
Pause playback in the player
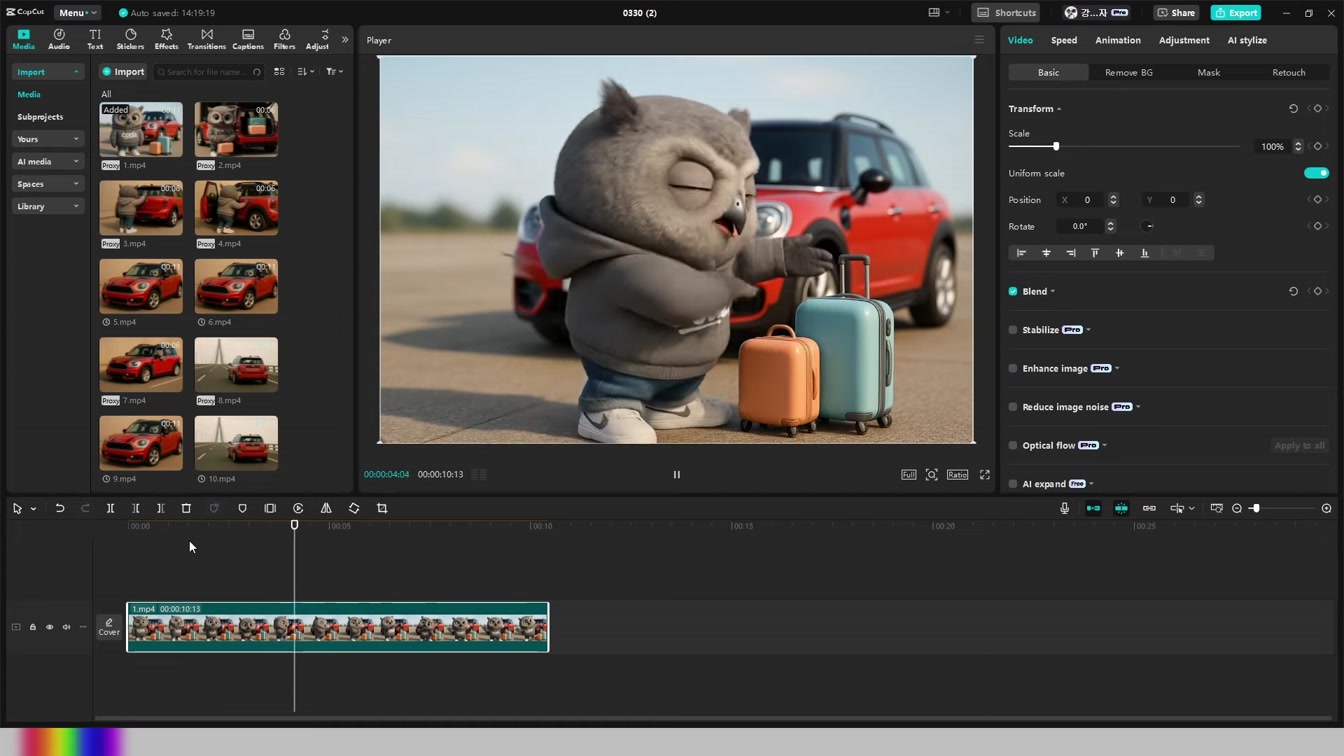pos(676,475)
